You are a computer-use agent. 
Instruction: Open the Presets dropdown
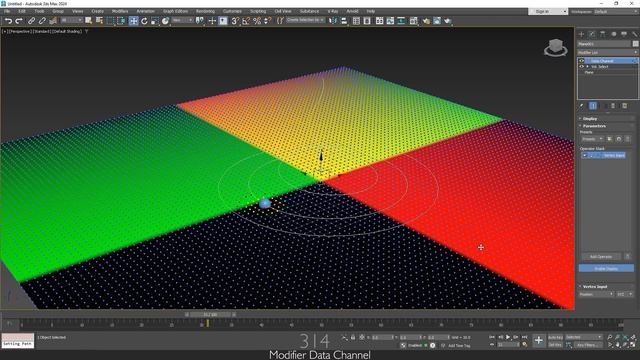592,139
